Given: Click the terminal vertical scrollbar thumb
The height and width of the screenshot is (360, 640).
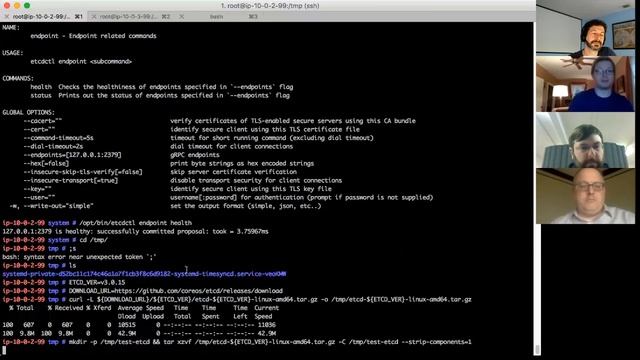Looking at the screenshot, I should pyautogui.click(x=538, y=350).
